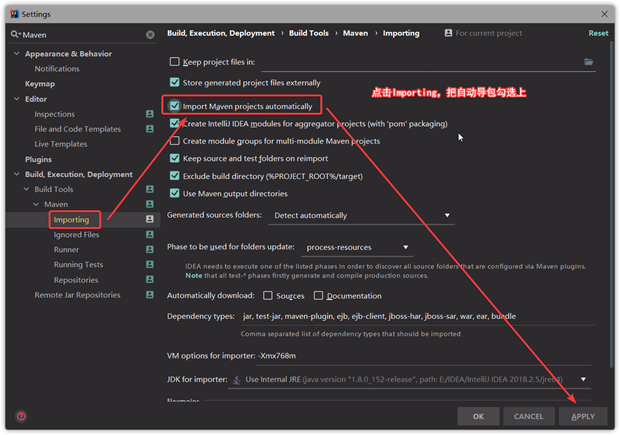Clear the Maven search field
Screen dimensions: 620x435
[x=150, y=35]
